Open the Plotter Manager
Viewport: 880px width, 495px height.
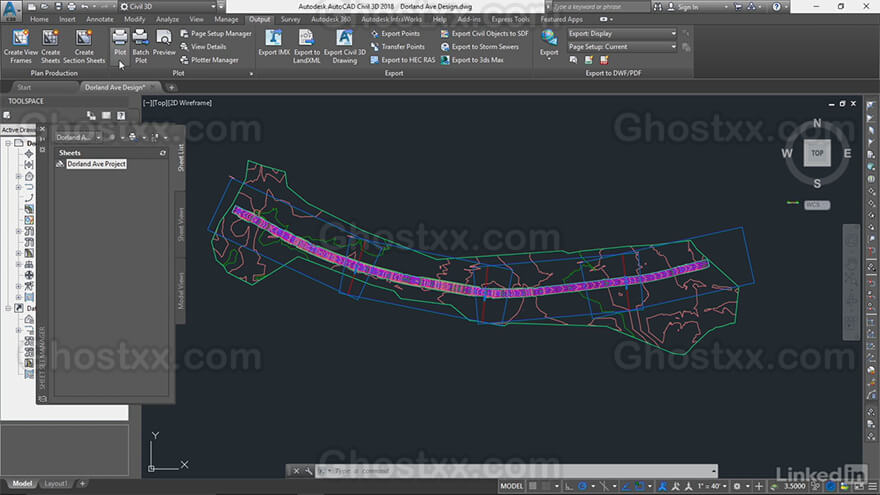pos(209,60)
